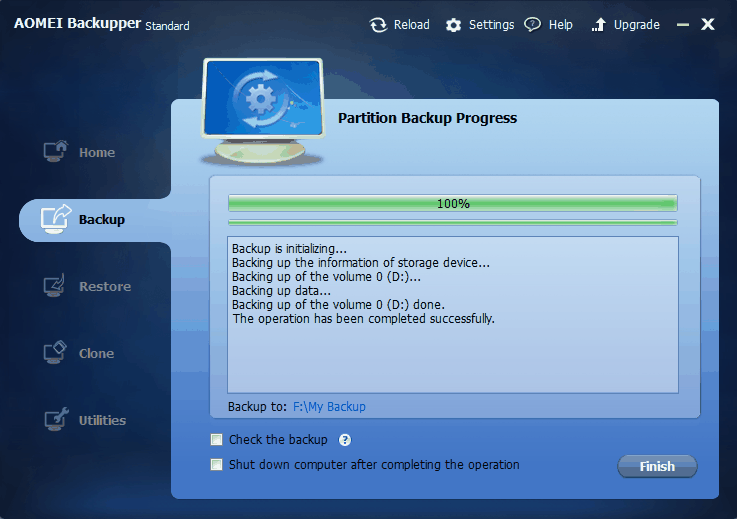Screen dimensions: 737x519
Task: Close the AOMEI Backupper window
Action: coord(707,24)
